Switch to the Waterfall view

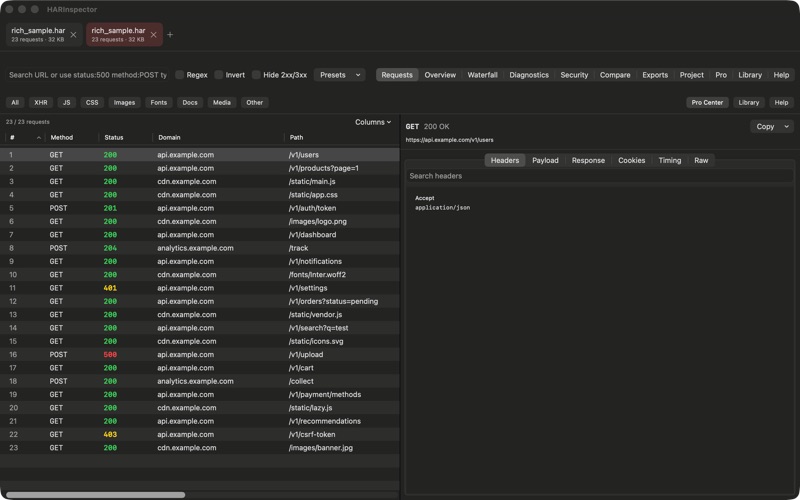pyautogui.click(x=482, y=75)
